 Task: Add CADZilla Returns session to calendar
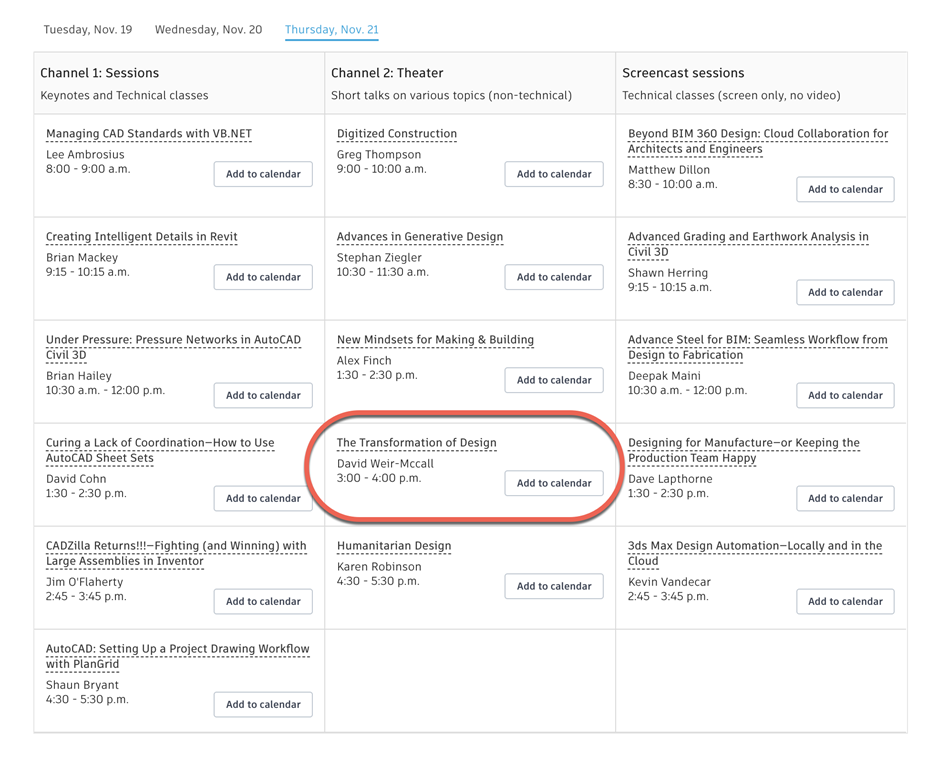click(263, 601)
